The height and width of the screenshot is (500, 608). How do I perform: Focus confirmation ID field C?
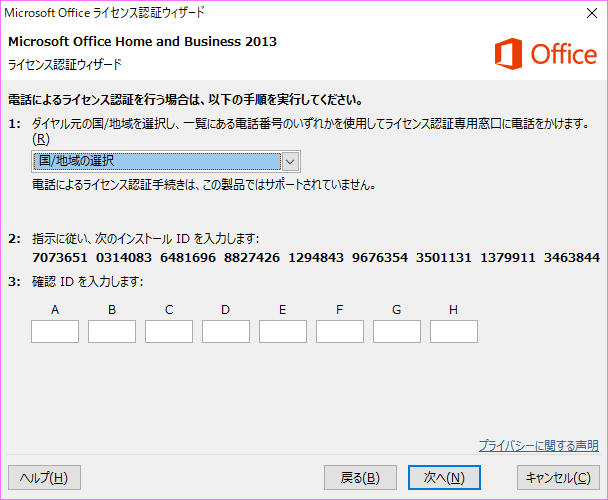click(x=169, y=331)
